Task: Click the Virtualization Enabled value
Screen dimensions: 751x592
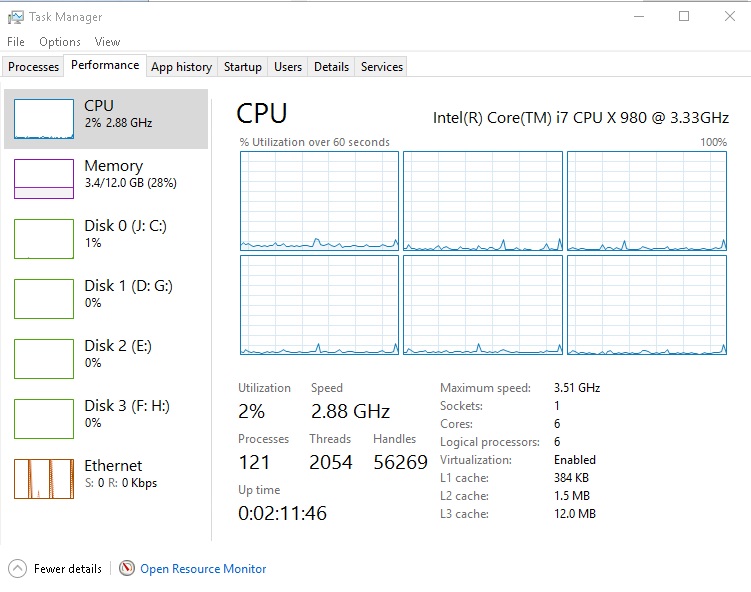Action: [575, 460]
